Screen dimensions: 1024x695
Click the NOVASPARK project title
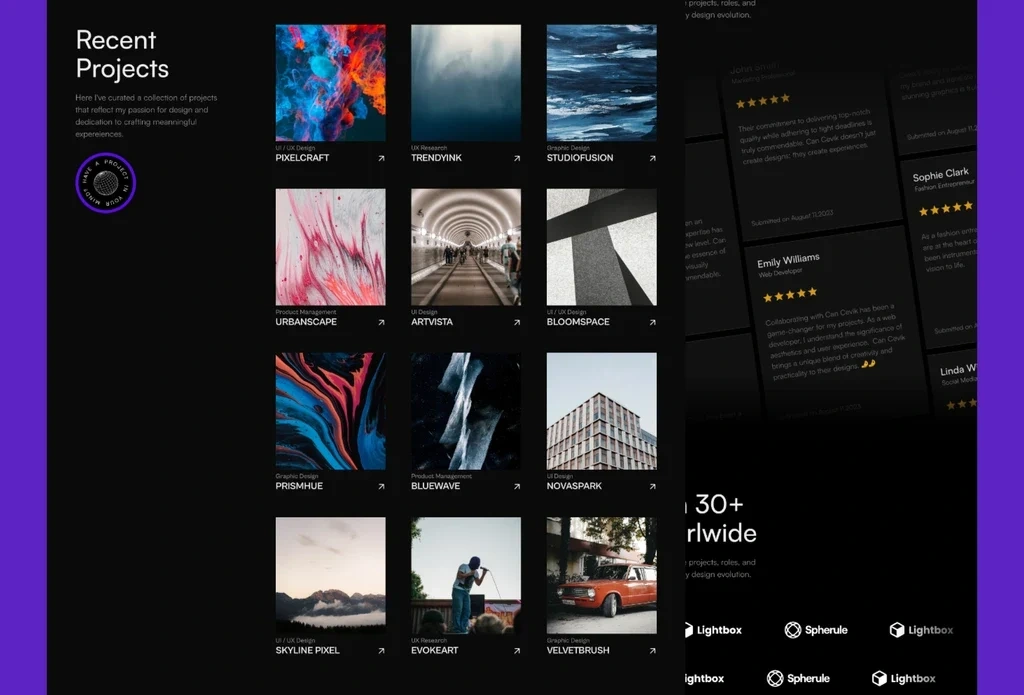click(x=574, y=486)
